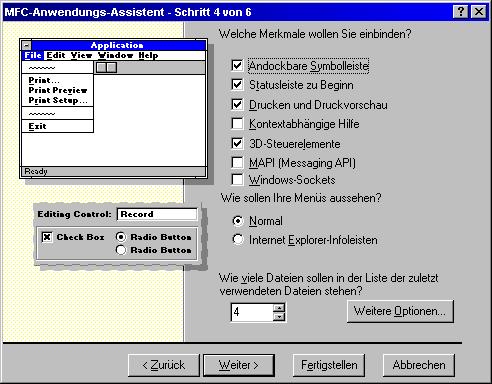This screenshot has height=384, width=492.
Task: Click Print Preview in preview menu
Action: (58, 90)
